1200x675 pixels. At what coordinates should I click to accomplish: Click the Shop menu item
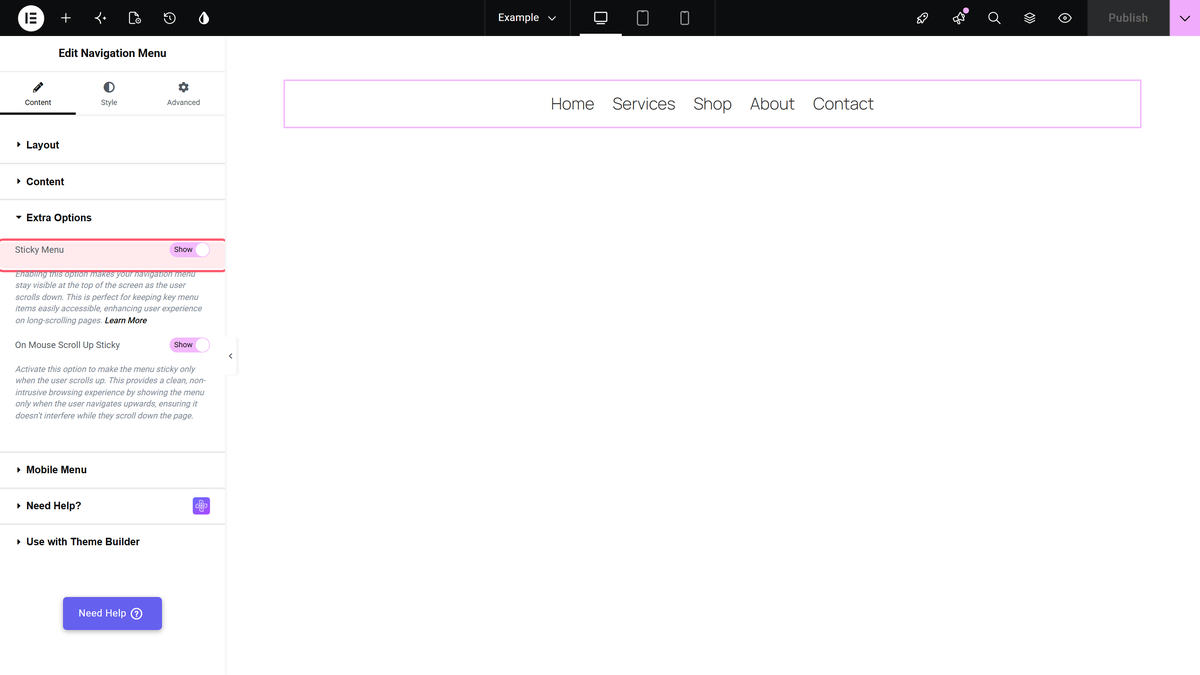(713, 104)
